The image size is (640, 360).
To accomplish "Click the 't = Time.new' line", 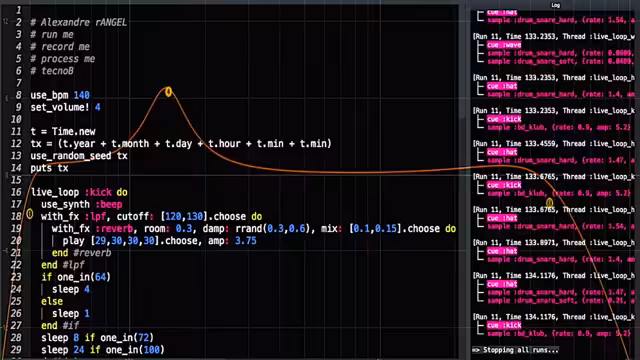I will 63,131.
